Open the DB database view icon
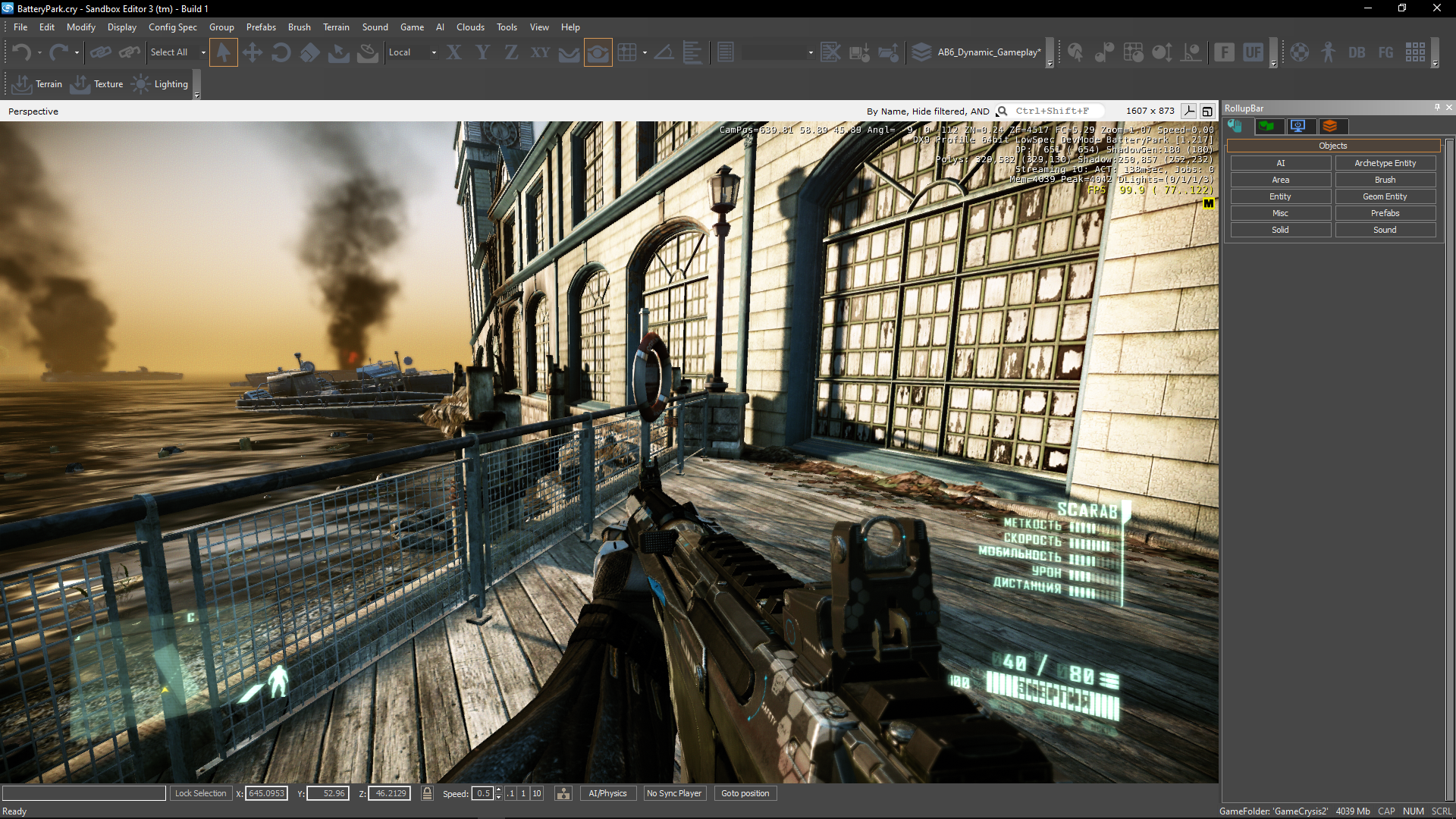Image resolution: width=1456 pixels, height=819 pixels. point(1357,52)
